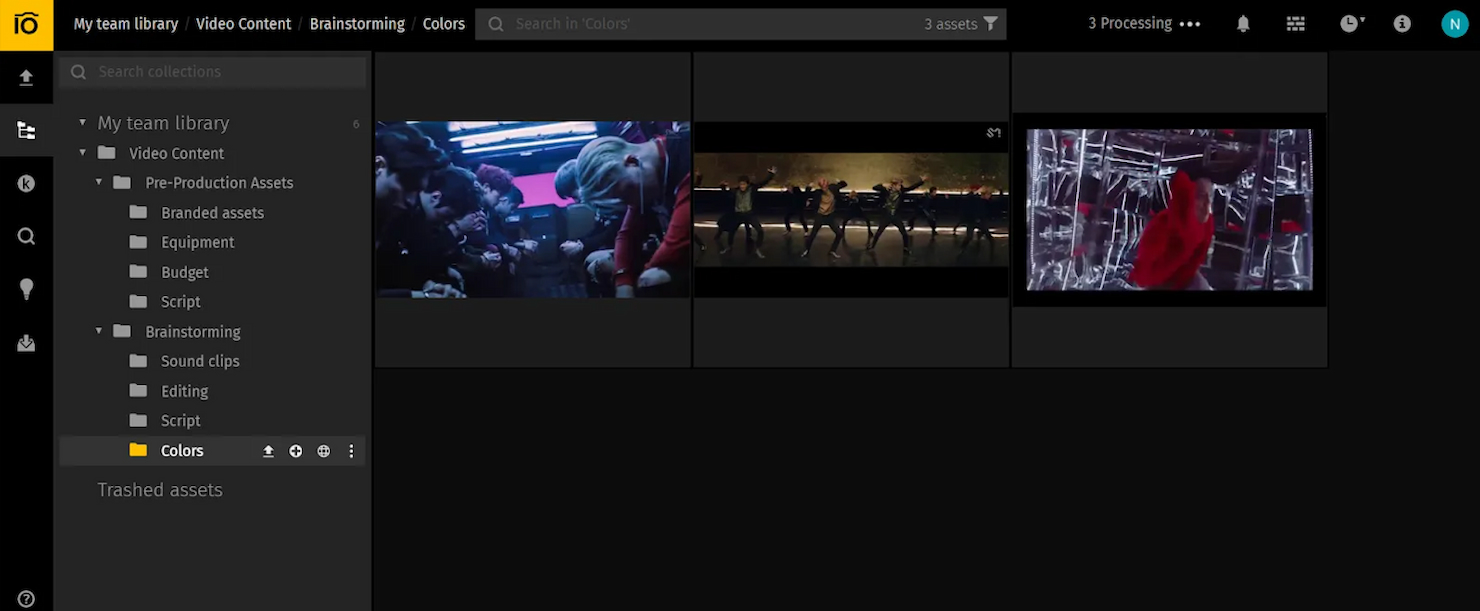Click the upload icon in left sidebar

point(26,78)
